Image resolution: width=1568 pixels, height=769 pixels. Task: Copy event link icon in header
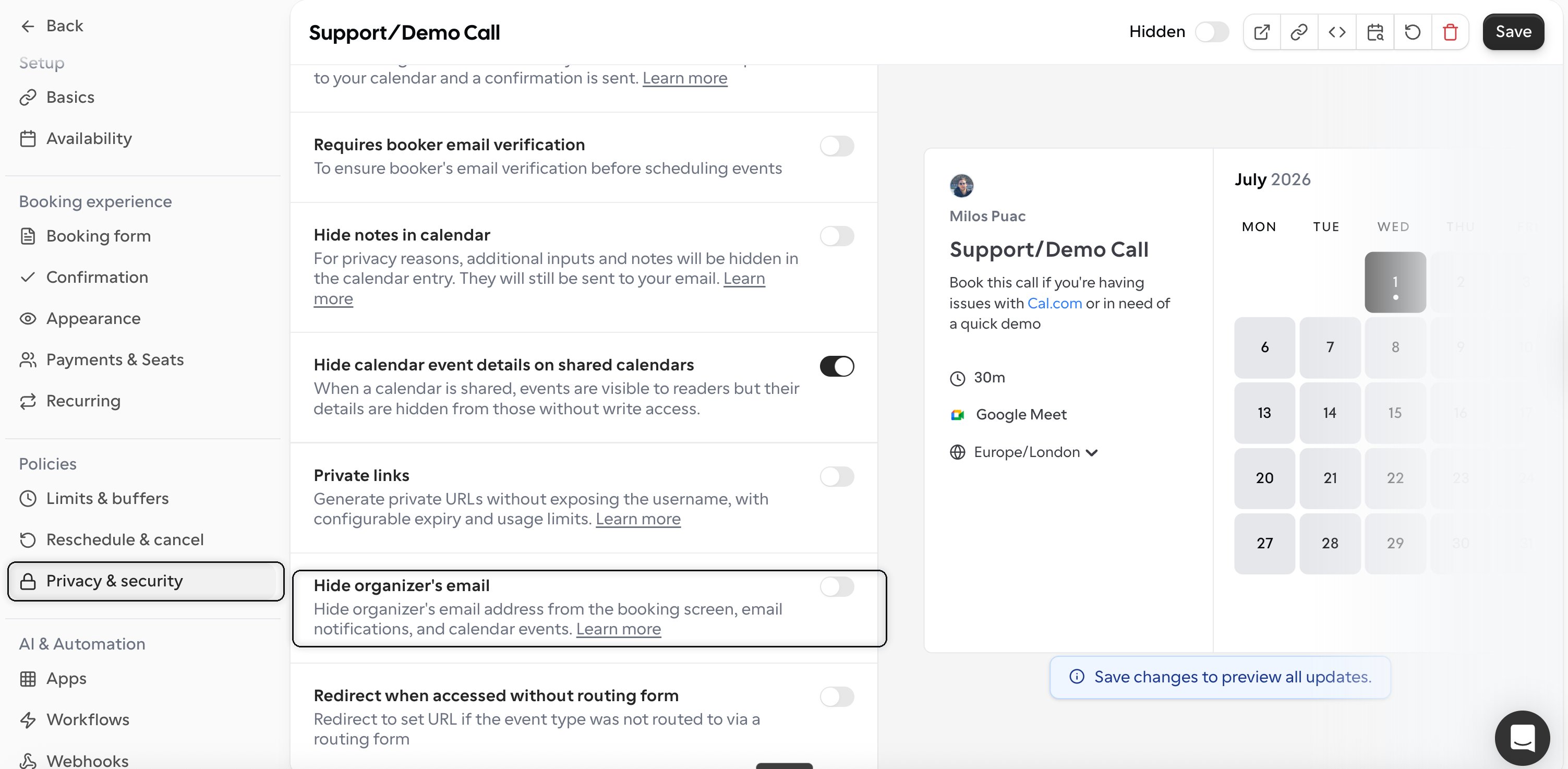(x=1299, y=32)
